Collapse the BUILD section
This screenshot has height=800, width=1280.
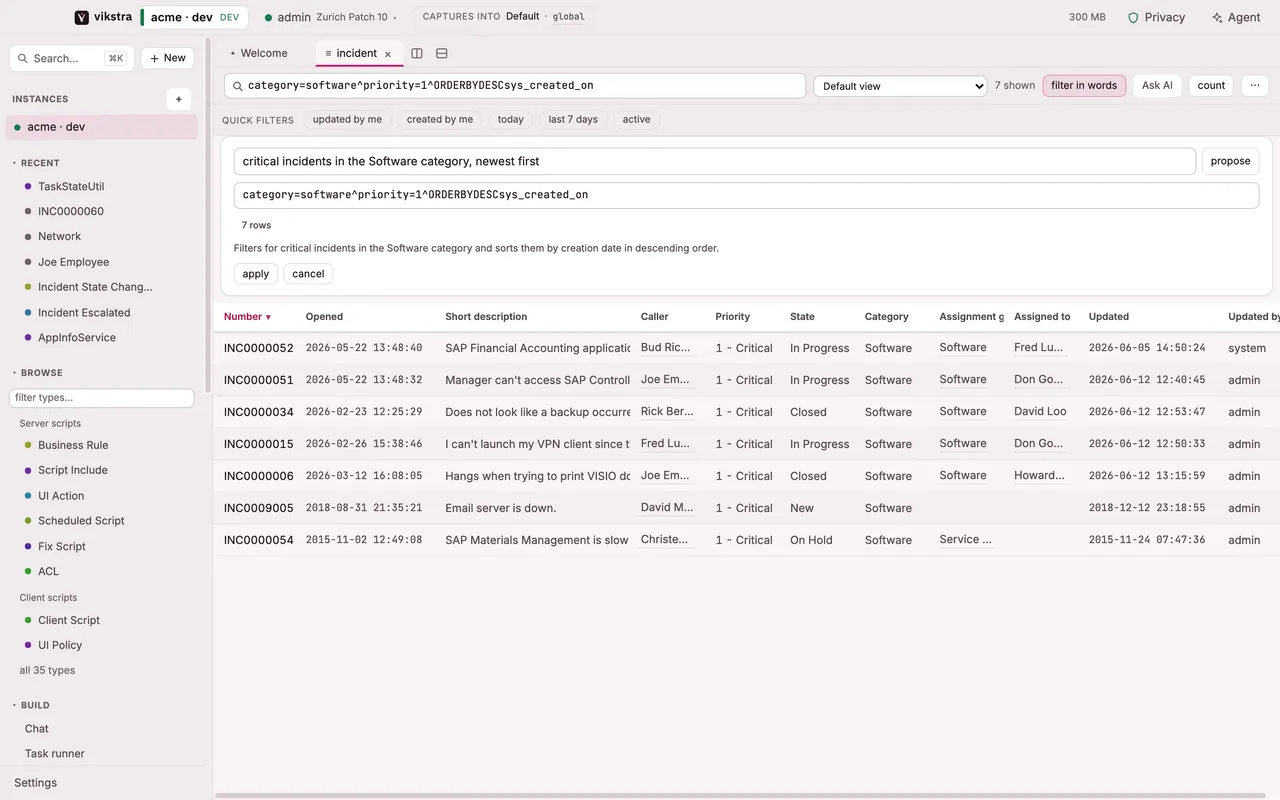point(31,705)
